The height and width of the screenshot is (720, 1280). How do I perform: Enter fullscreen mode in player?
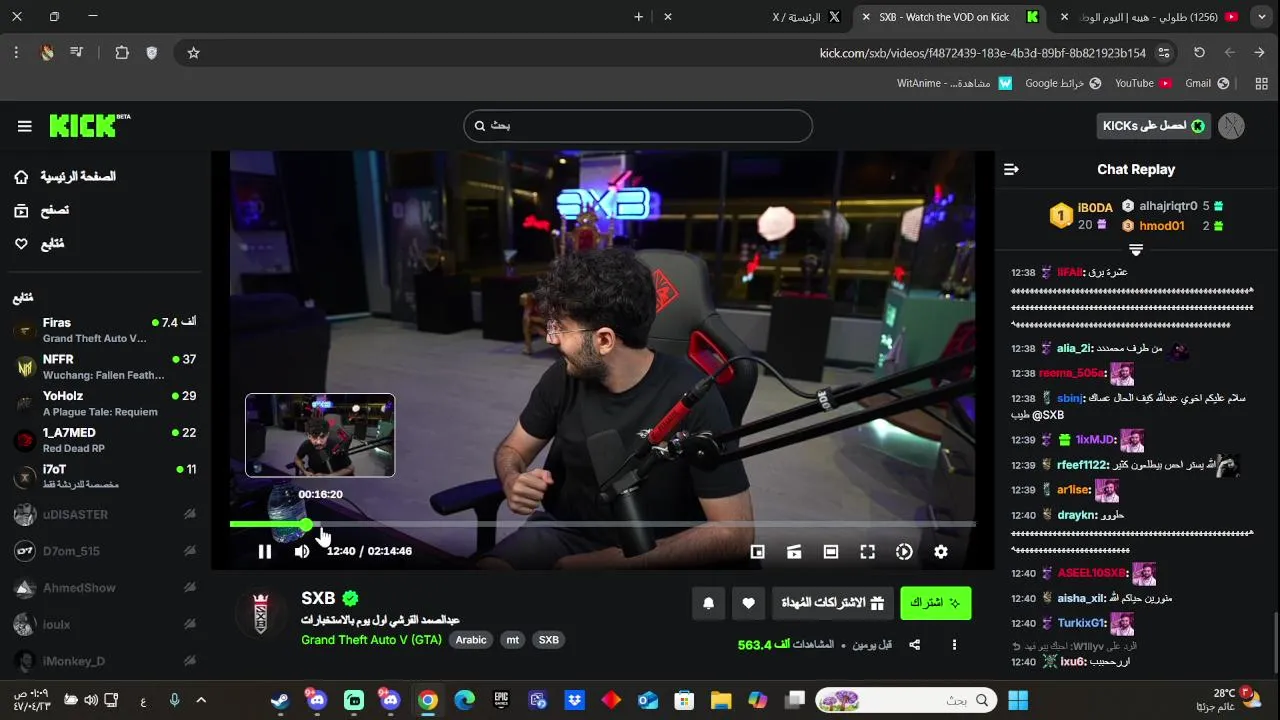coord(868,551)
